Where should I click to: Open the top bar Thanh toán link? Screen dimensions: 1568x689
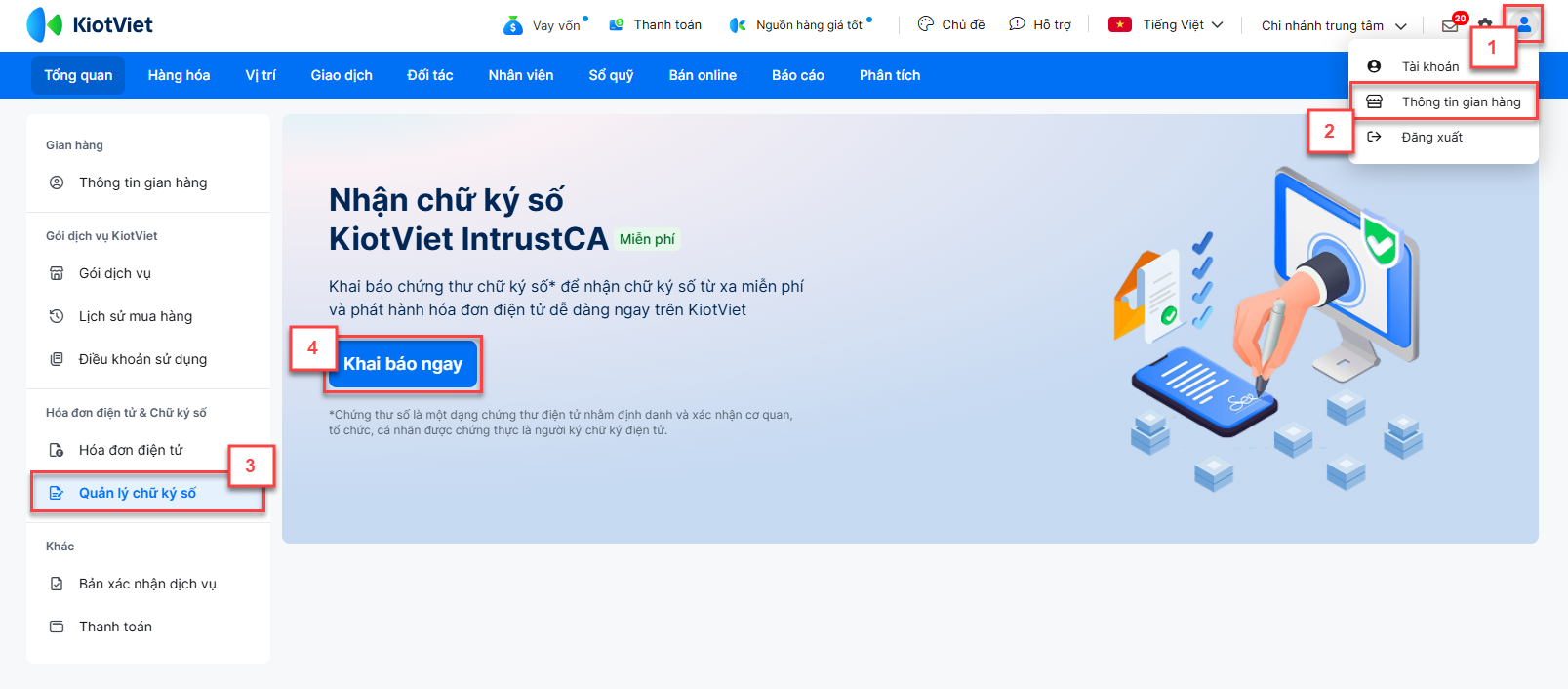pos(667,24)
